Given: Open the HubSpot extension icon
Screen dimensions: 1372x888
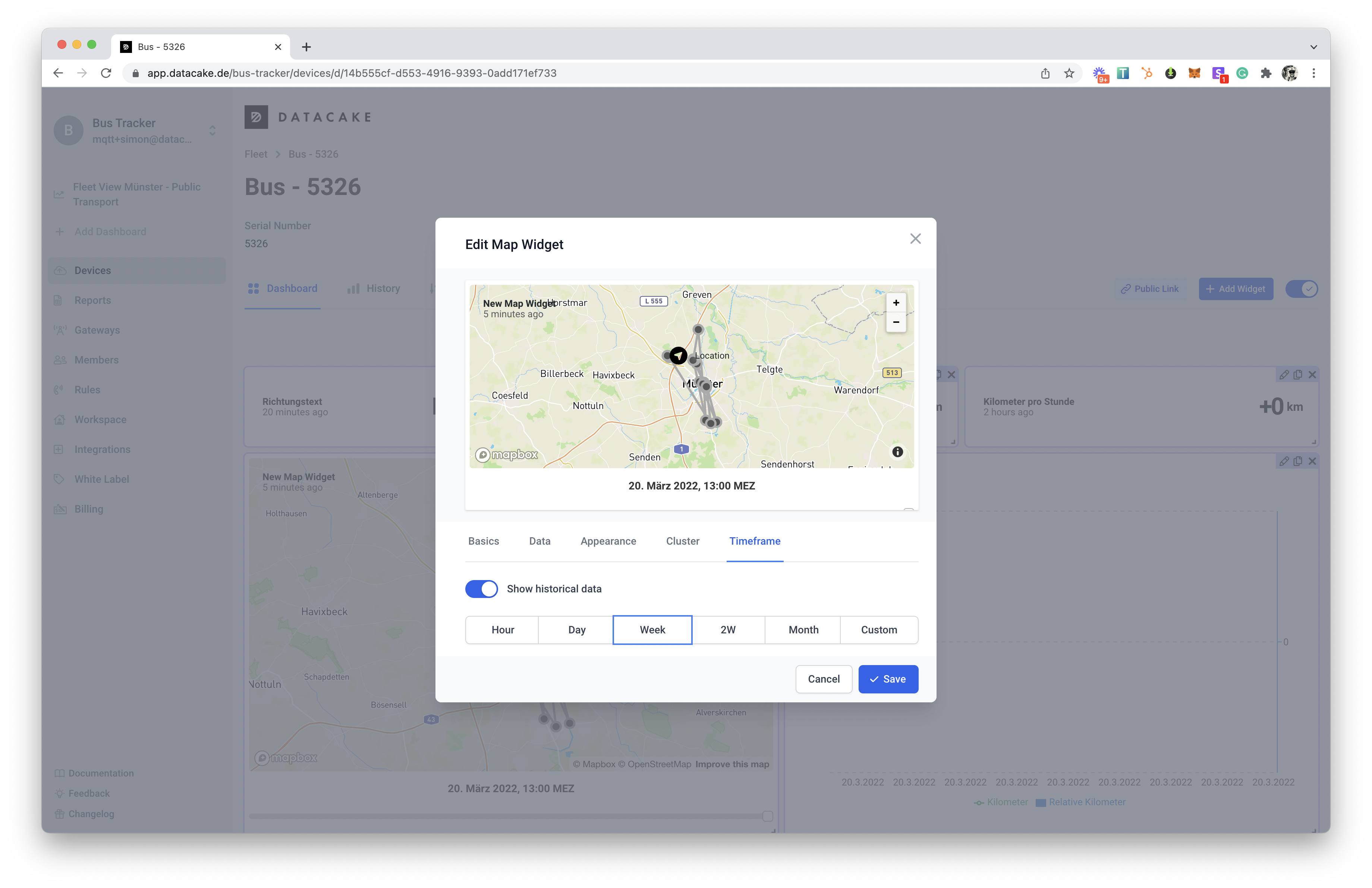Looking at the screenshot, I should (1146, 73).
